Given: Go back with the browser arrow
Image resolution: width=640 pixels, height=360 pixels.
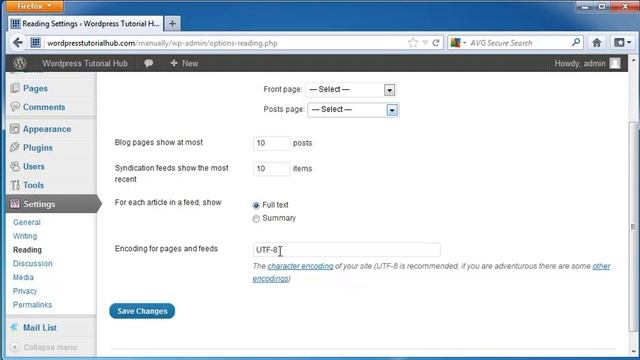Looking at the screenshot, I should click(x=18, y=42).
